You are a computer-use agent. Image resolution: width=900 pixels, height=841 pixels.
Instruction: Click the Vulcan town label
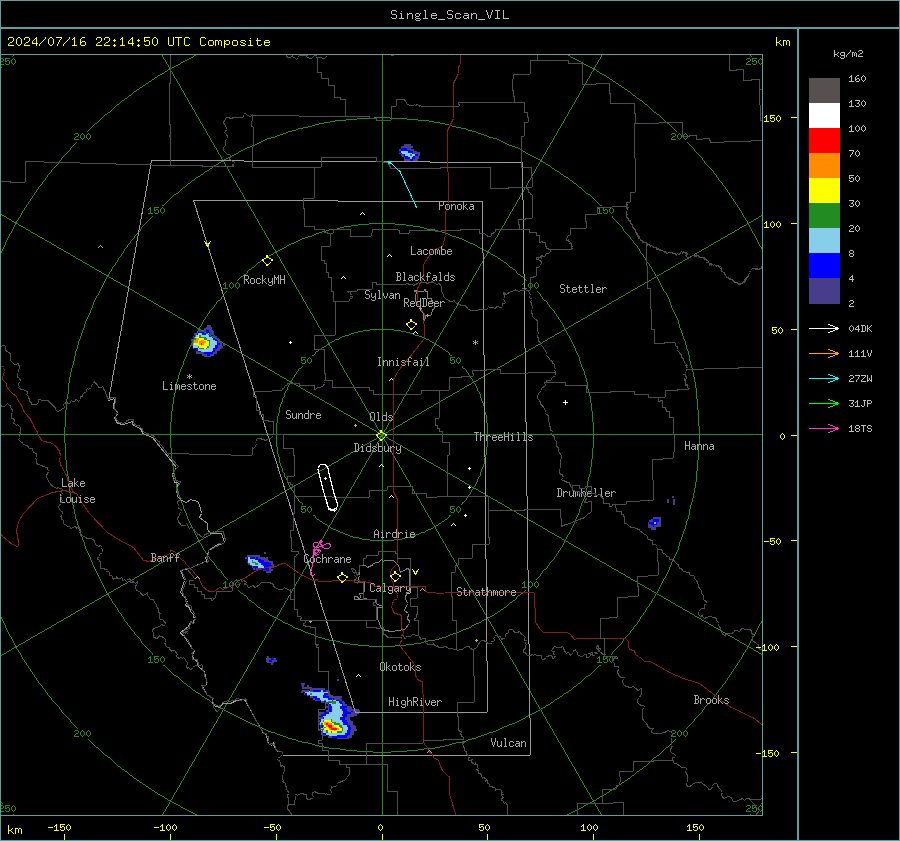point(508,743)
